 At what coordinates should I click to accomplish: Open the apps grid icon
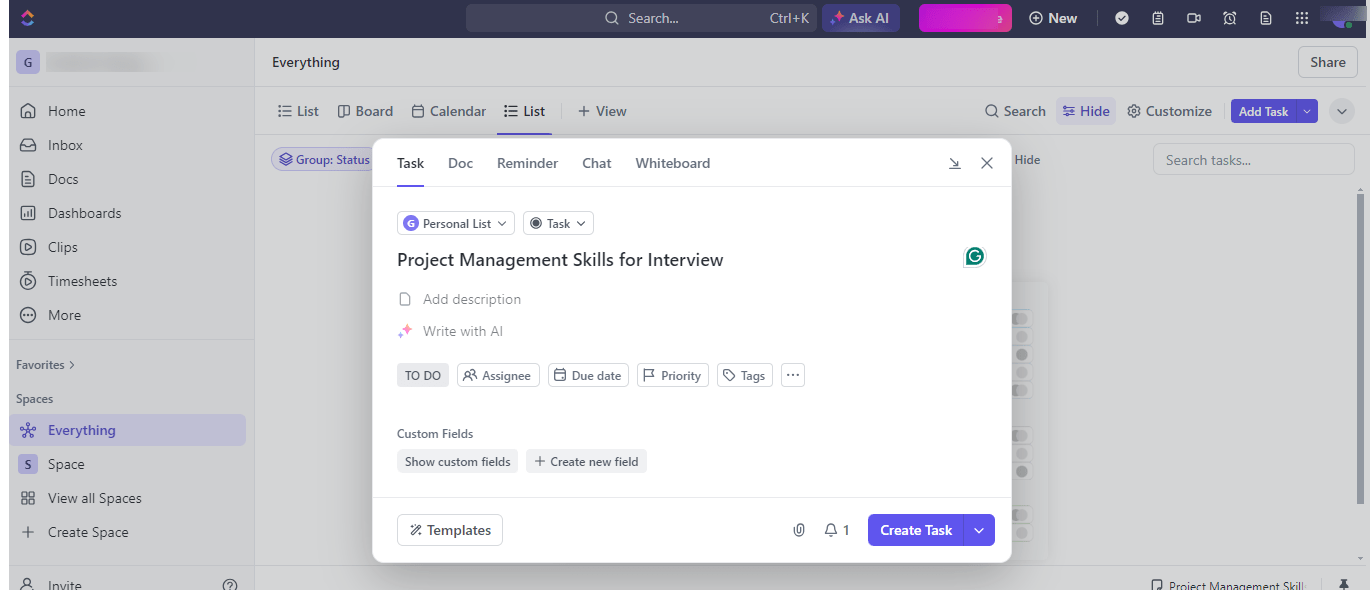click(x=1302, y=18)
